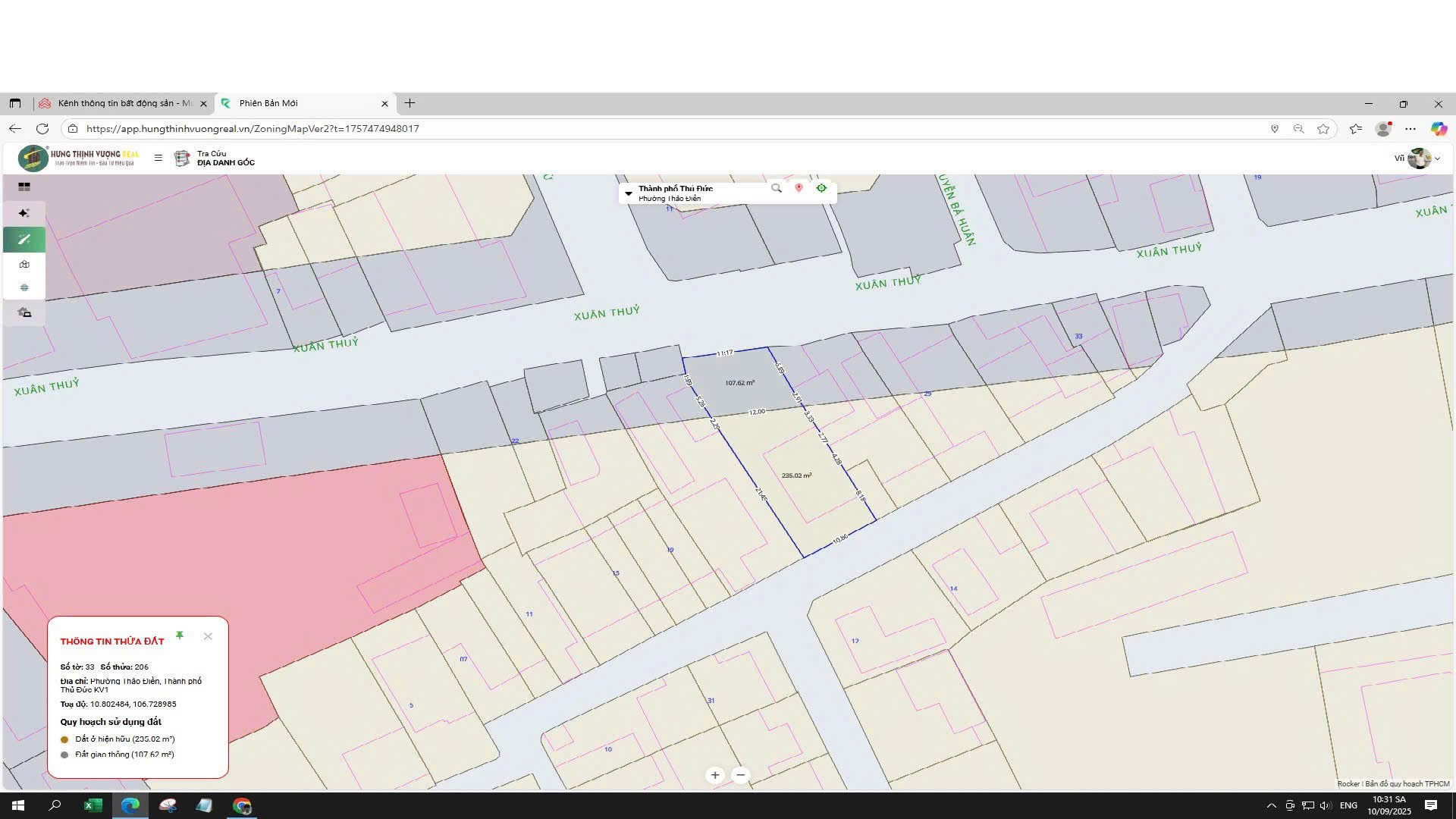Close the Thông tin thửa đất info panel
This screenshot has width=1456, height=819.
(x=208, y=636)
